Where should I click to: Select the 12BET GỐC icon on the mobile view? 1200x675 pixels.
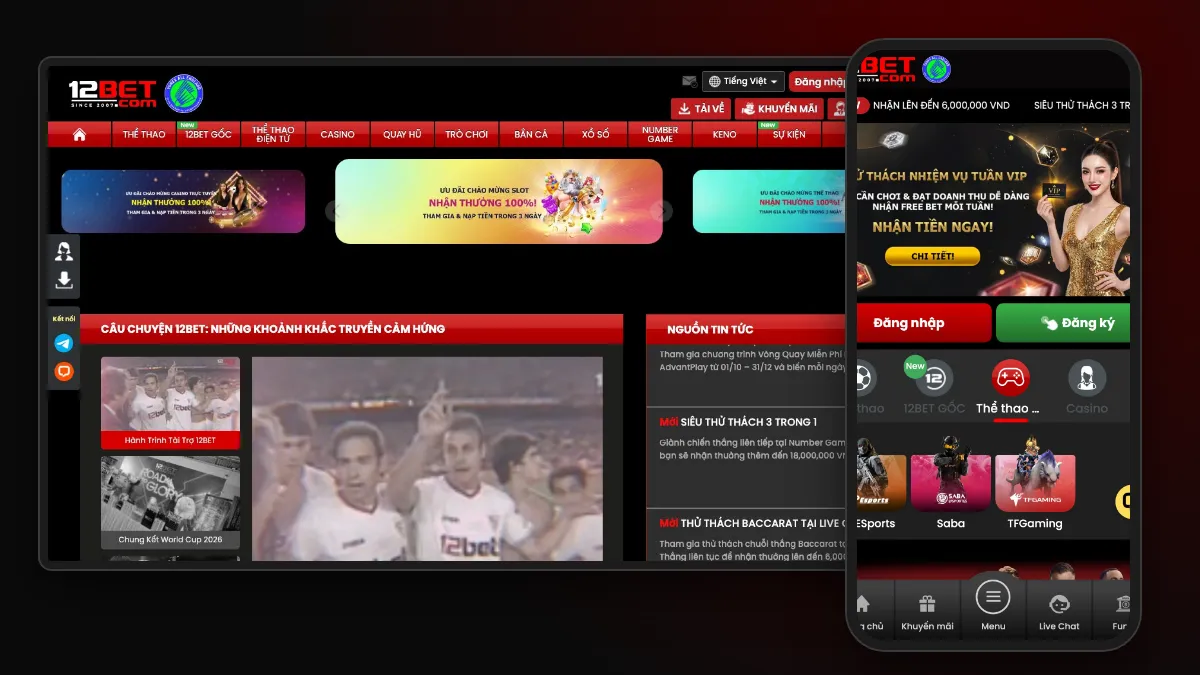tap(934, 378)
